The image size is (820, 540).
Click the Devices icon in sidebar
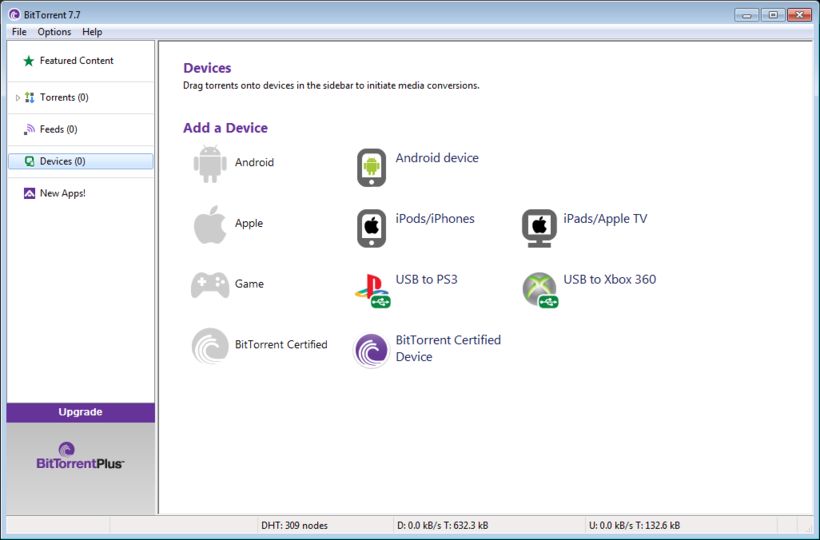coord(30,162)
